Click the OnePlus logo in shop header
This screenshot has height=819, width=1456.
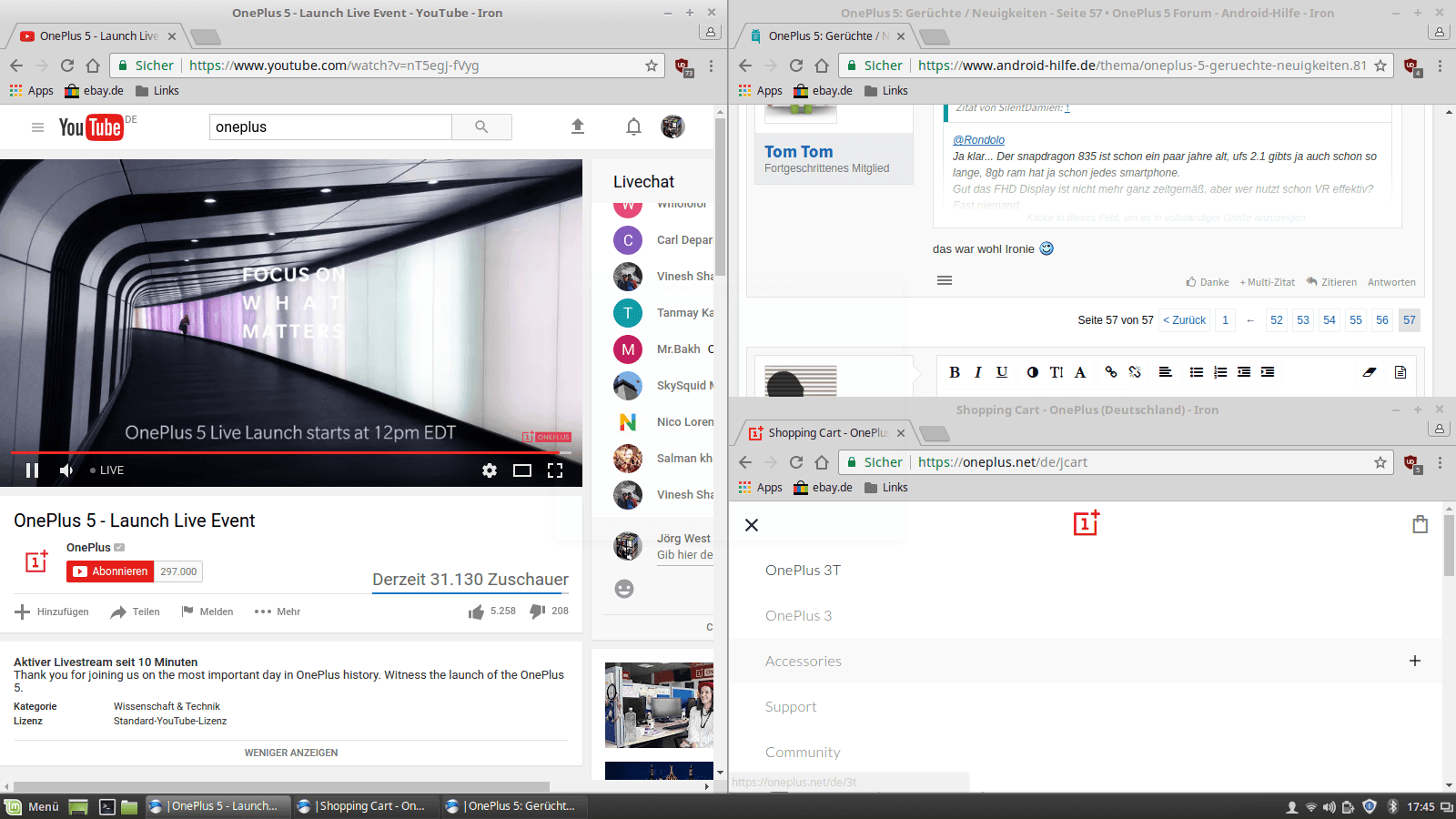(1087, 523)
